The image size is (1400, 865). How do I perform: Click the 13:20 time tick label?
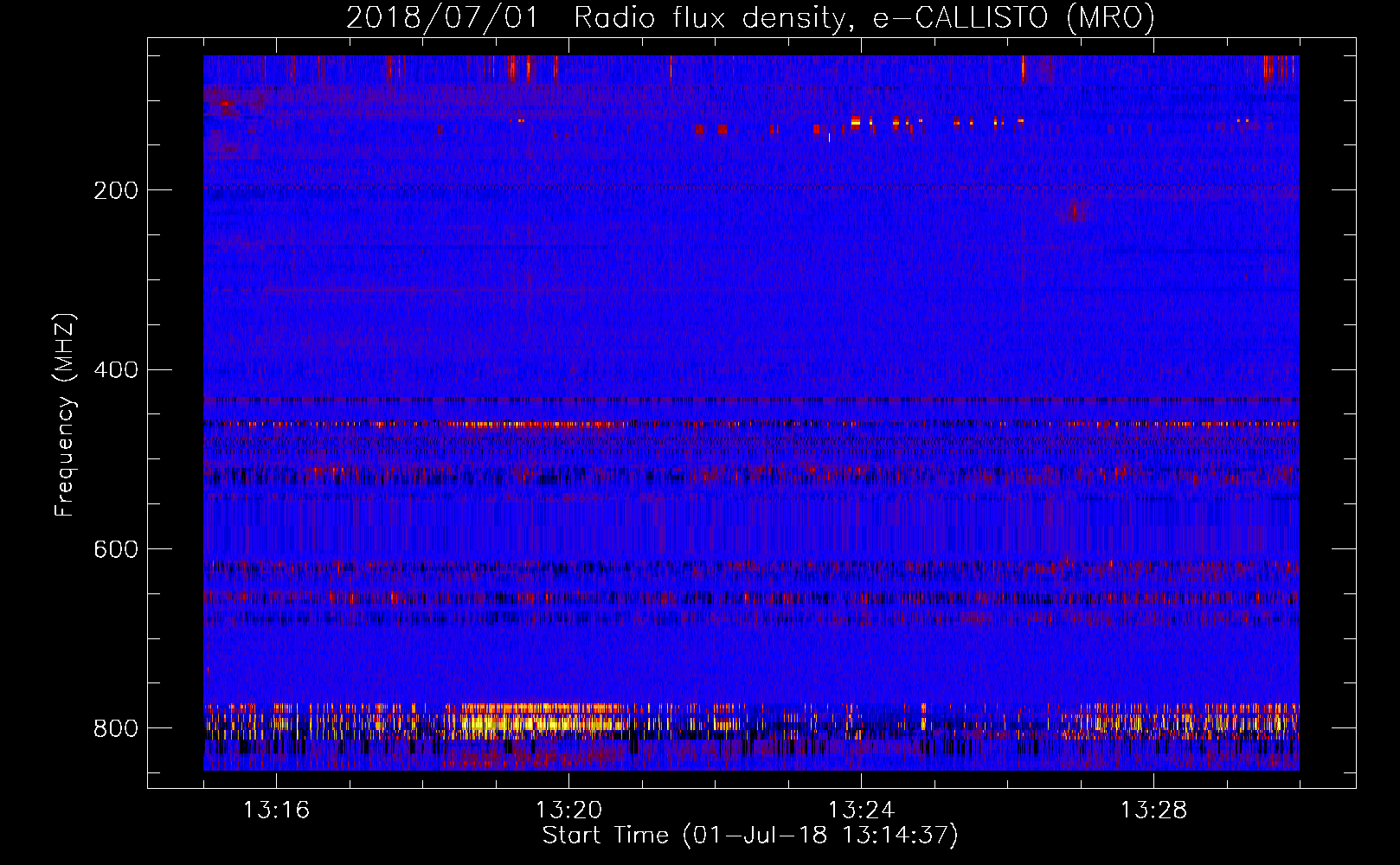[x=568, y=811]
